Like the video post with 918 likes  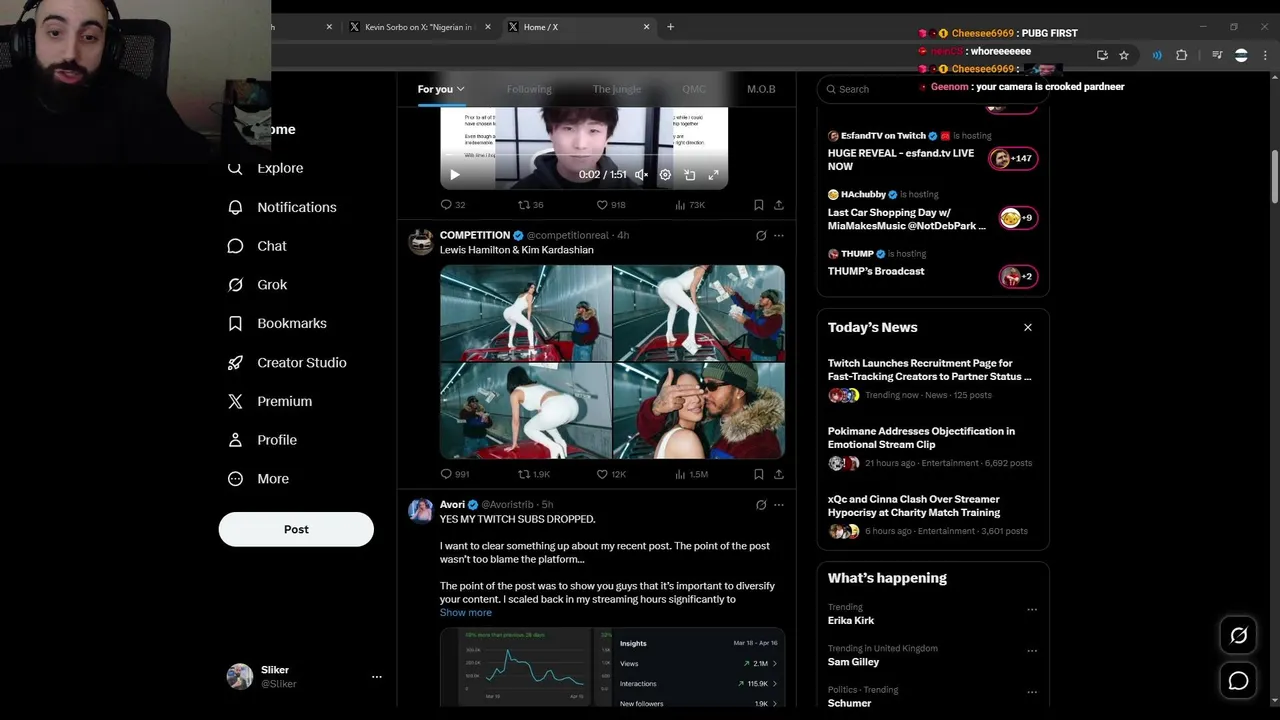coord(611,205)
